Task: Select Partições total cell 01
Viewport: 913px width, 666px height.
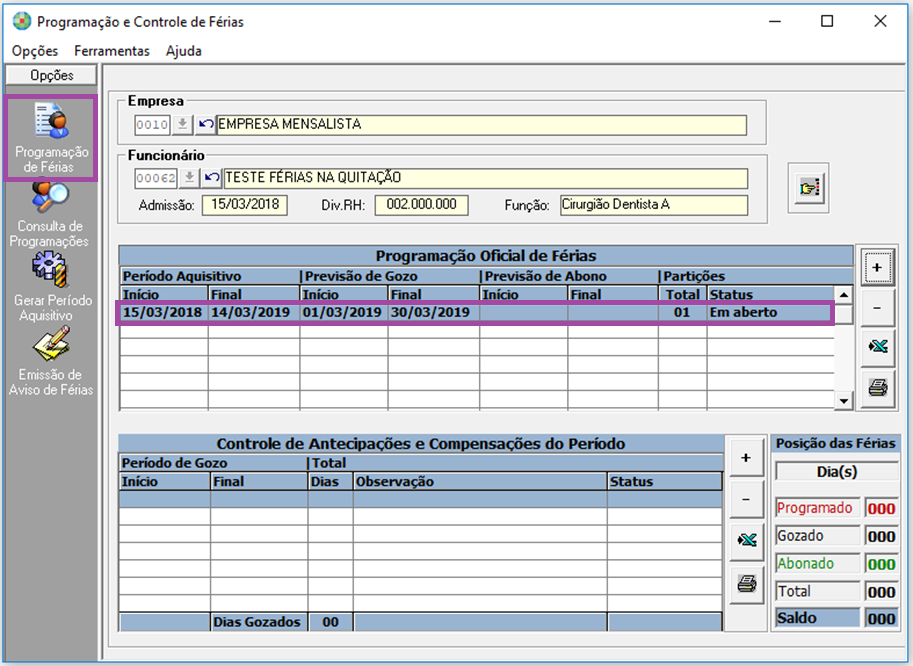Action: pyautogui.click(x=682, y=313)
